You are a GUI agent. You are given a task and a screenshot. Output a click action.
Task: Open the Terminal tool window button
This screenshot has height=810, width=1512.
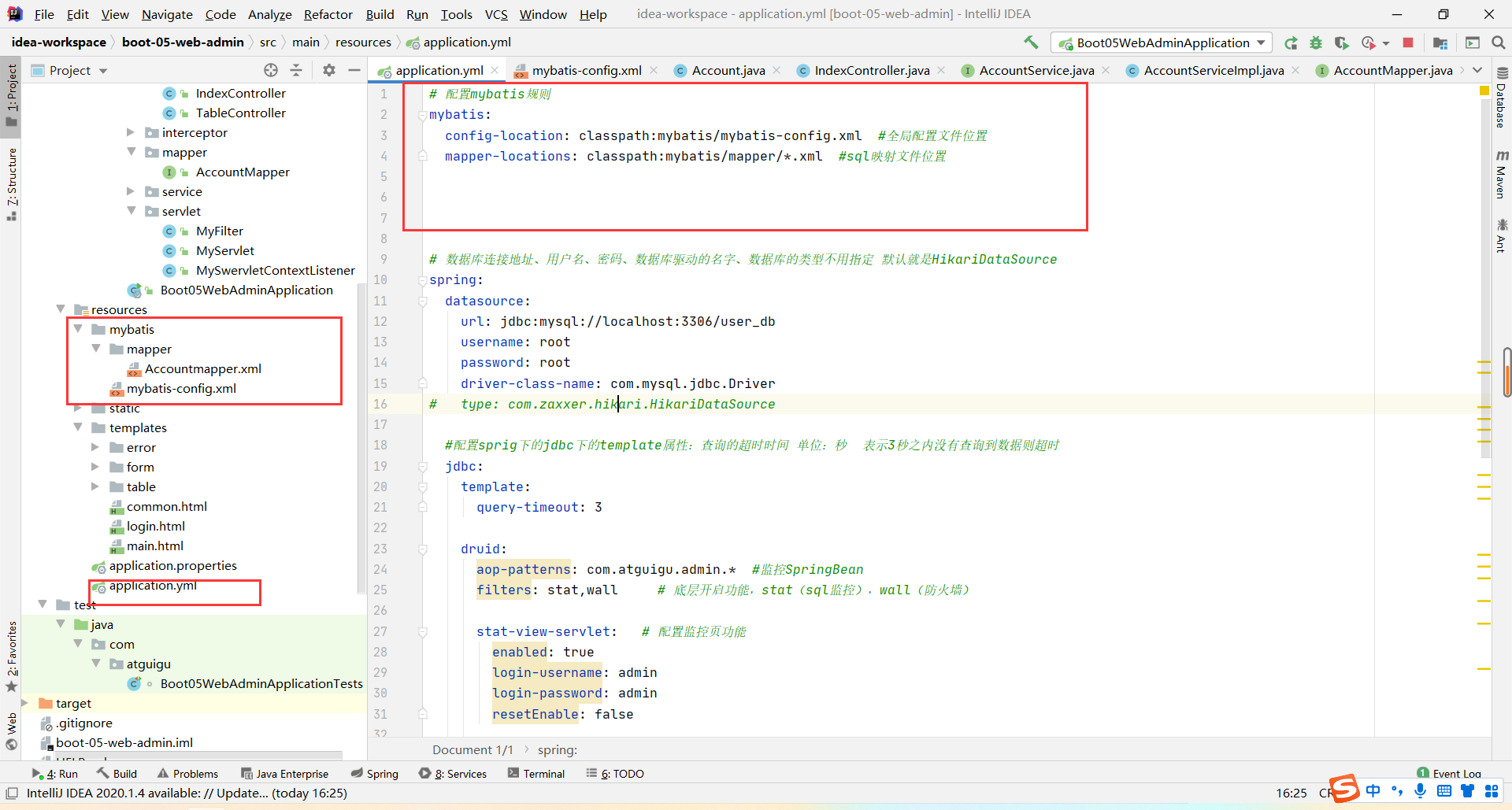click(536, 774)
